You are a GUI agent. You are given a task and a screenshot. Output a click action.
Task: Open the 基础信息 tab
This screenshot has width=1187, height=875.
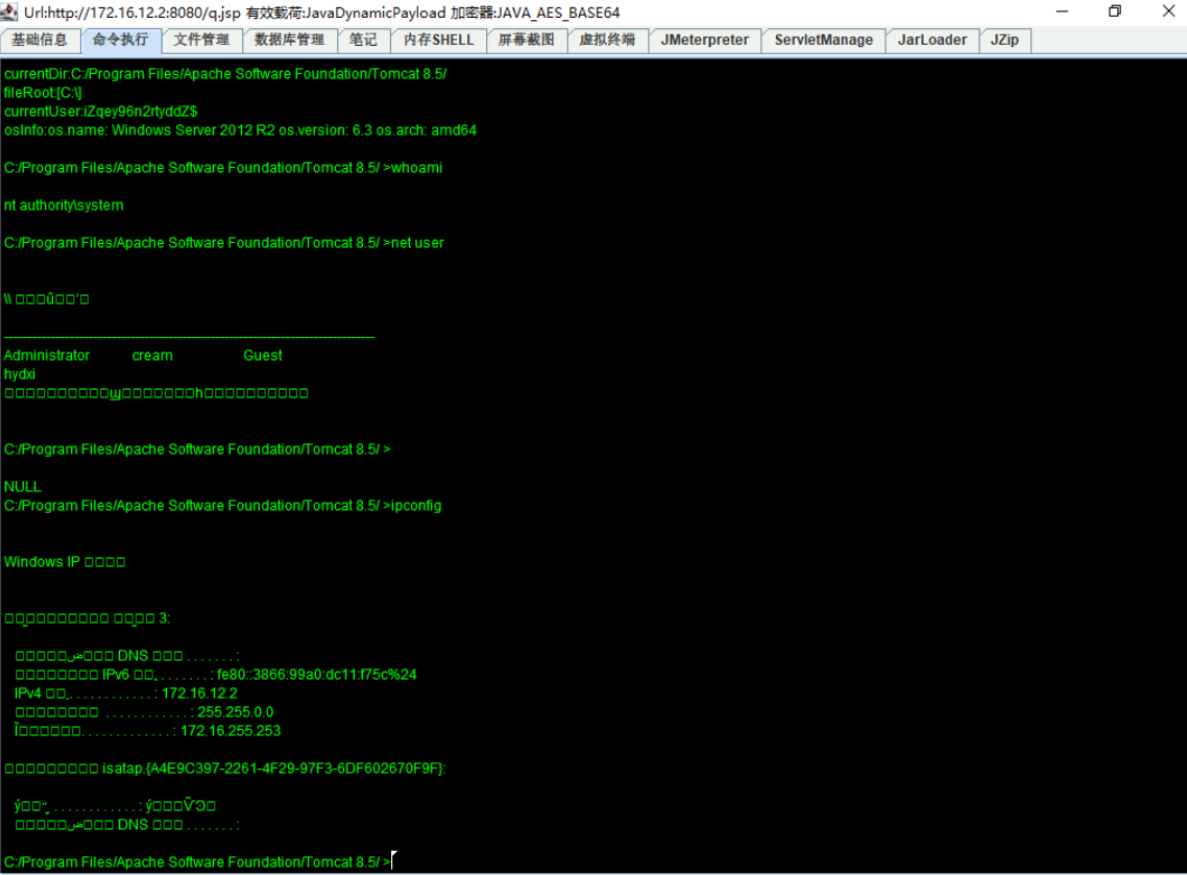39,40
